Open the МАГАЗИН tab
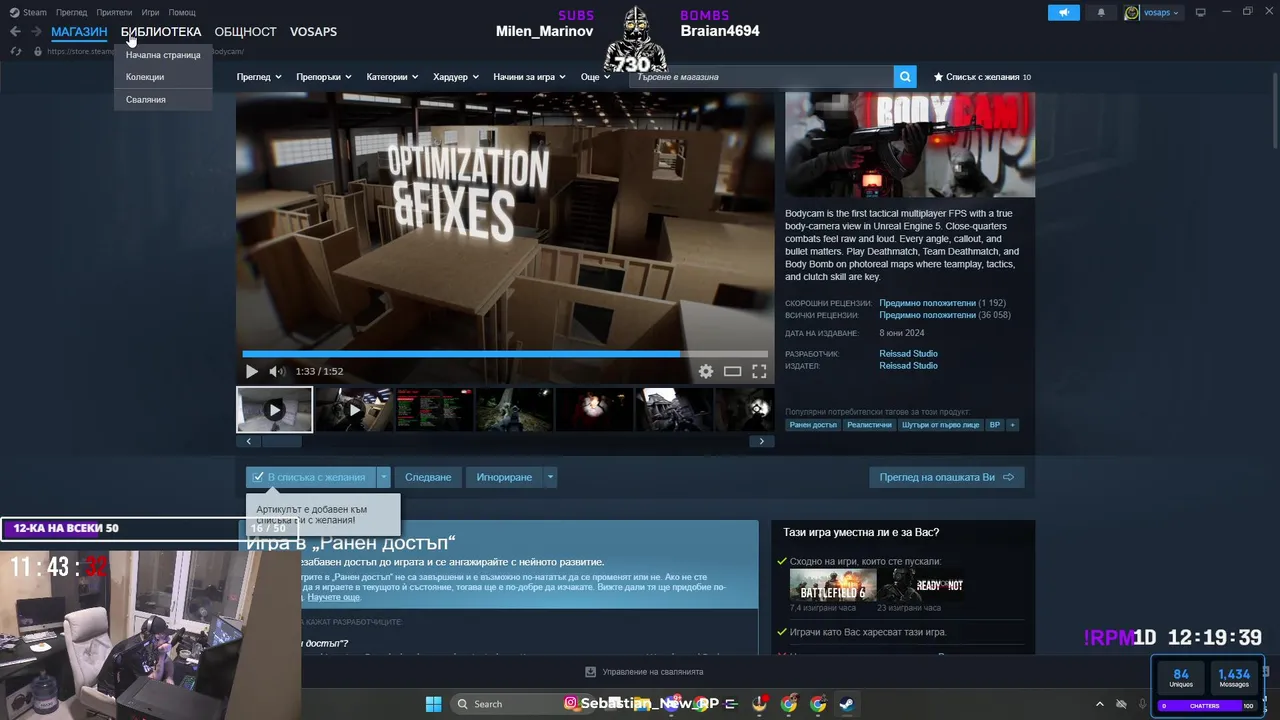1280x720 pixels. tap(79, 32)
